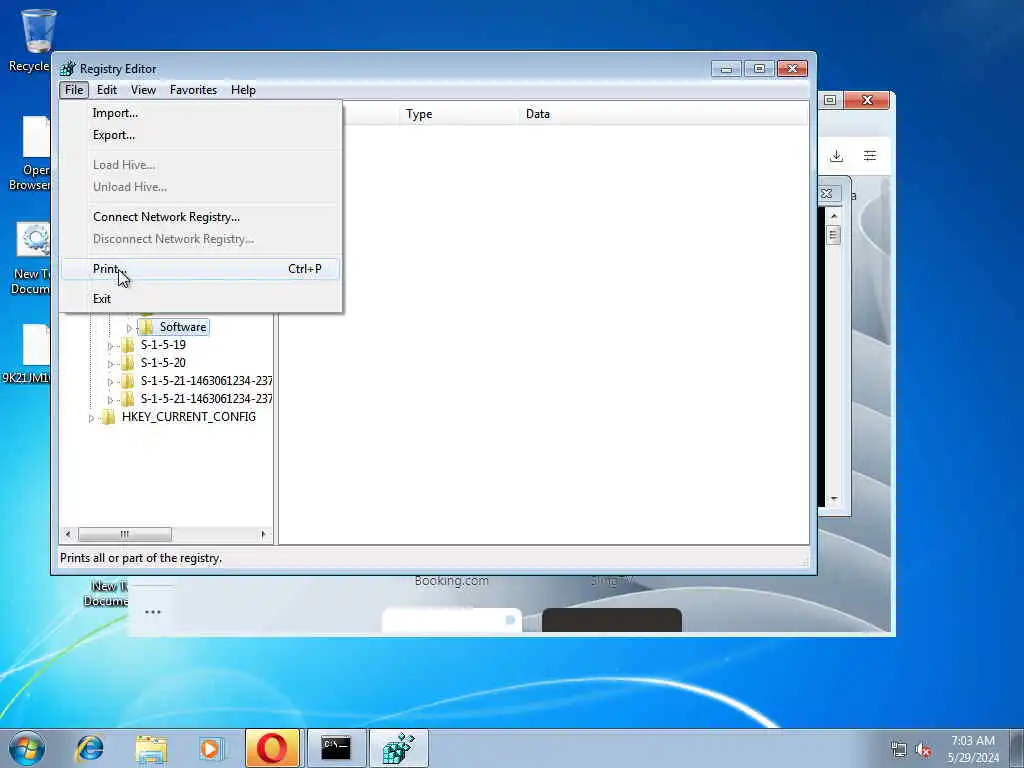Click the Registry Editor taskbar button
The image size is (1024, 768).
click(398, 748)
